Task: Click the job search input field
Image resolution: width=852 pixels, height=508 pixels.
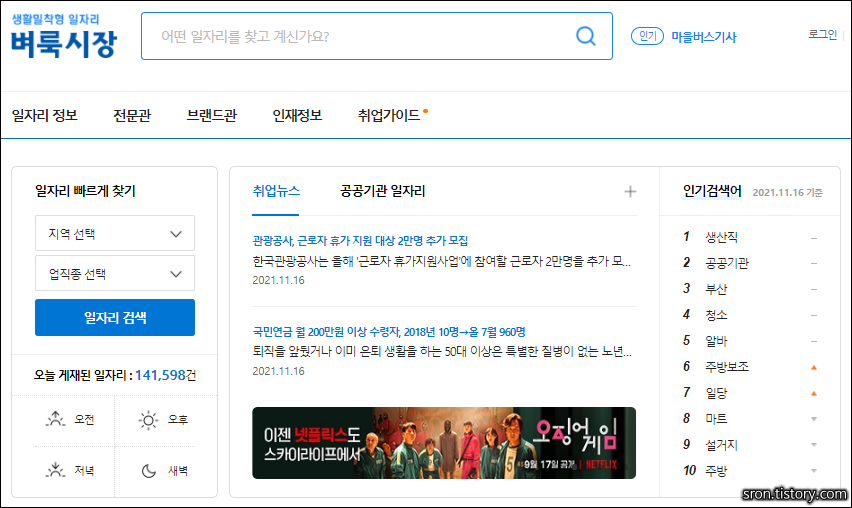Action: pos(377,36)
